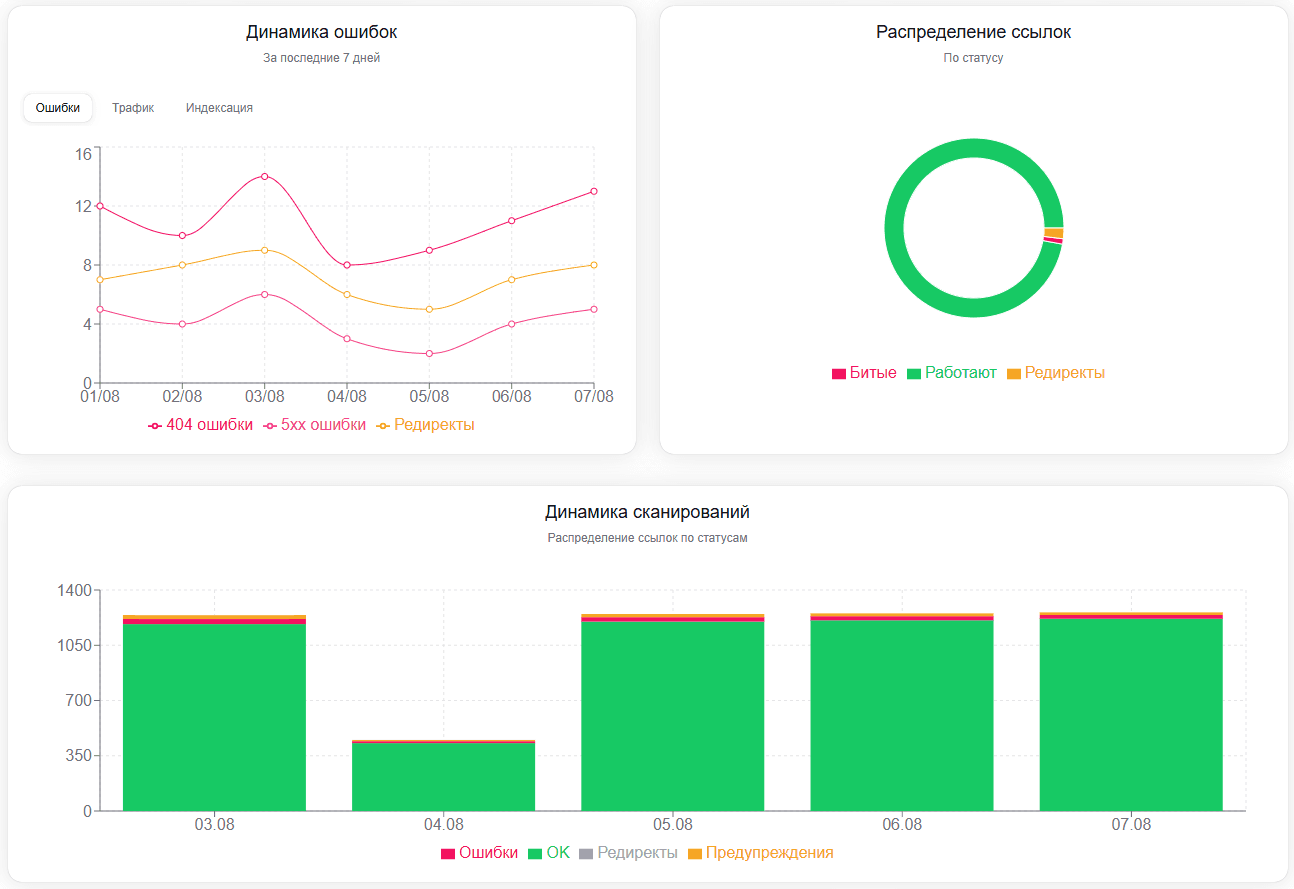Click the Работают legend entry

pos(952,373)
